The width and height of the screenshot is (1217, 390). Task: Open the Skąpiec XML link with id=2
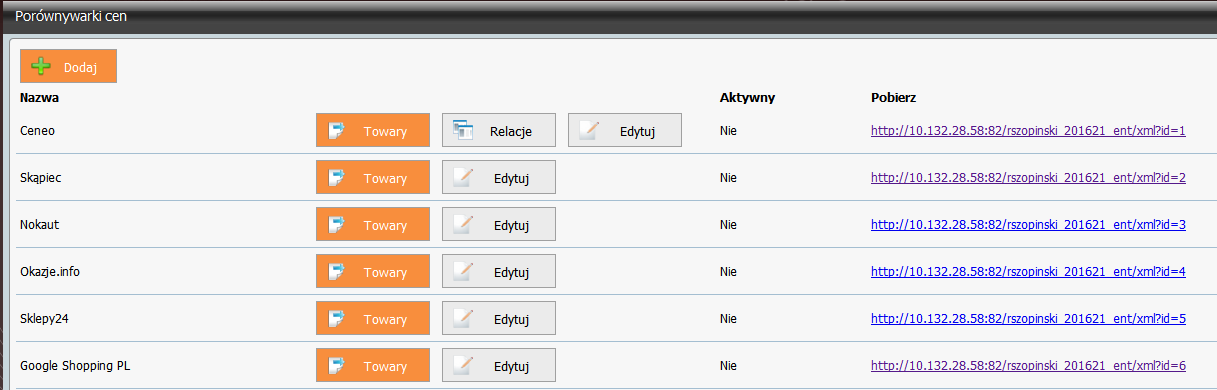1028,178
